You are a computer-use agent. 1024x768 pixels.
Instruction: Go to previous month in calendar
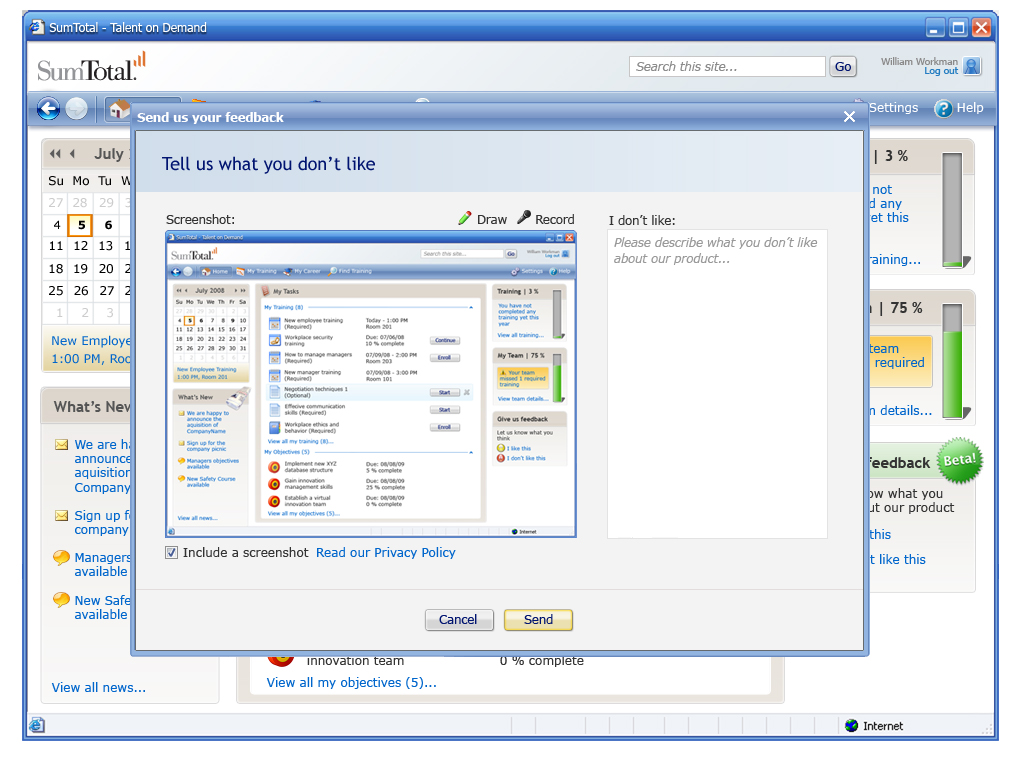pos(72,154)
